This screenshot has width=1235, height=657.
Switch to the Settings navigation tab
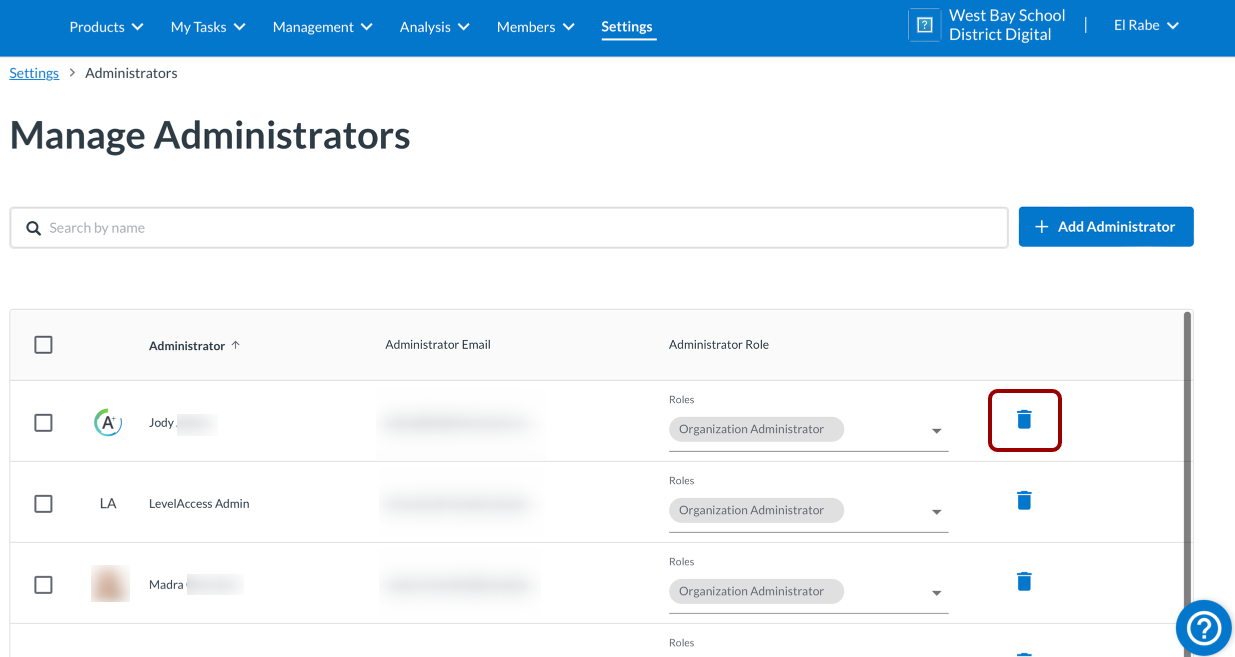pos(627,27)
